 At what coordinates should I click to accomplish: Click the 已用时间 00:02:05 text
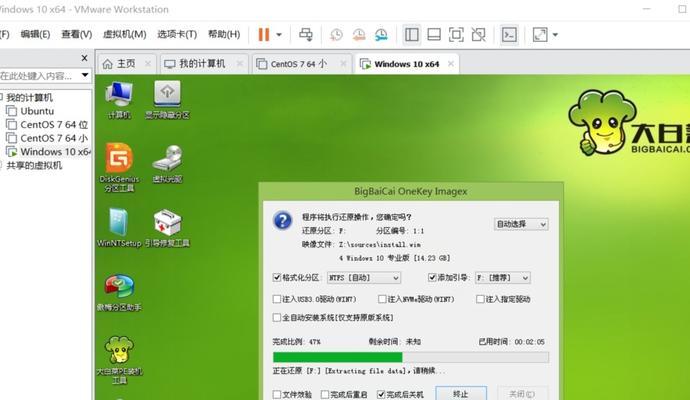click(x=511, y=341)
